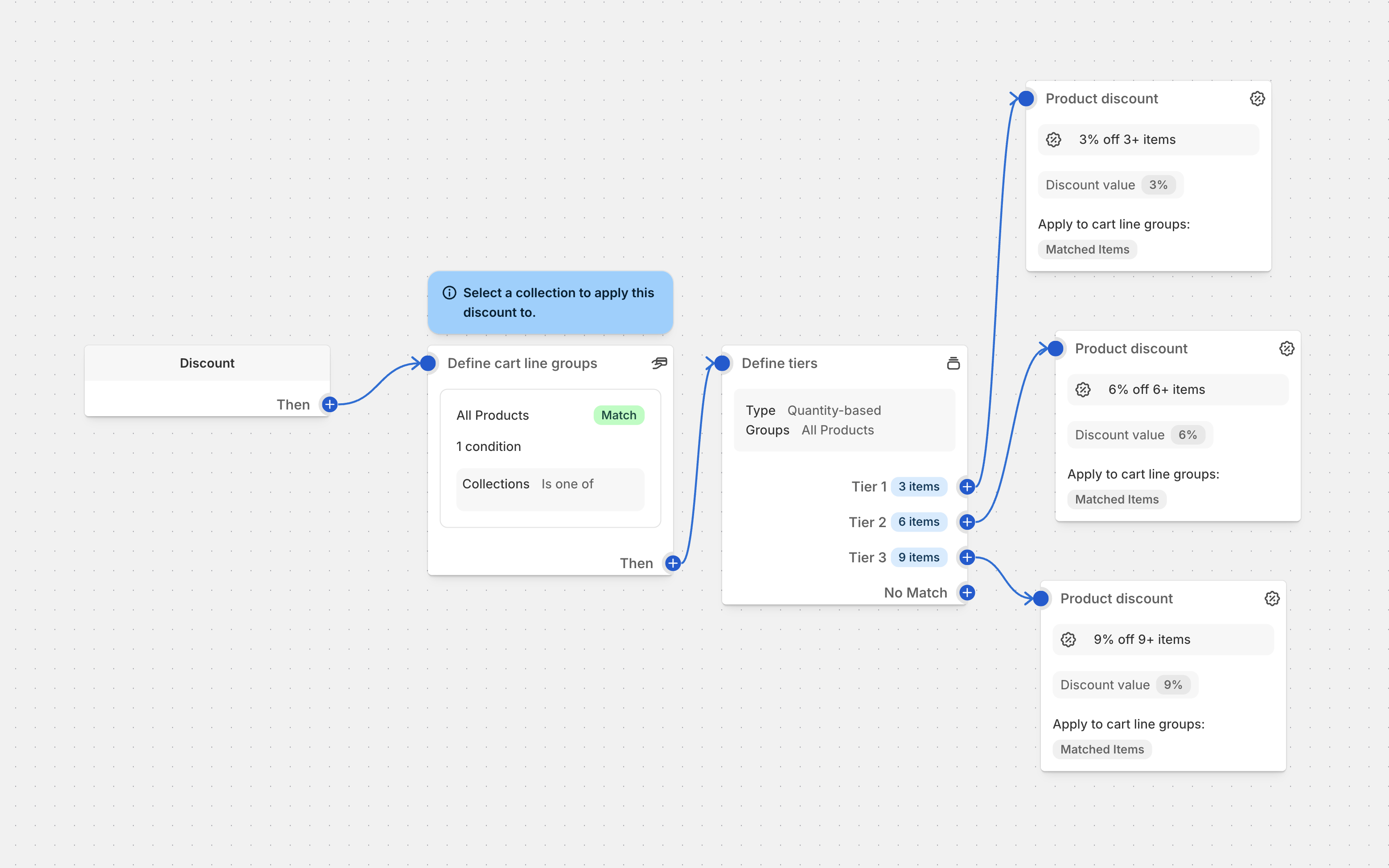Click the Define tiers stack icon
Screen dimensions: 1389x868
(x=953, y=363)
